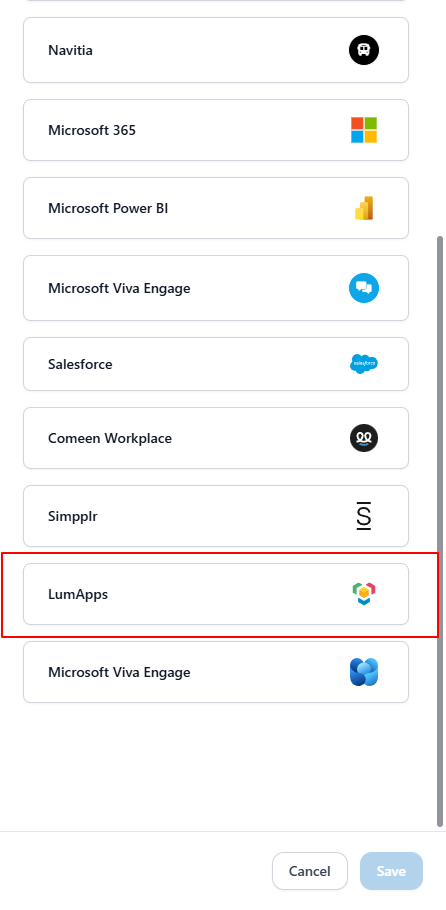The image size is (446, 910).
Task: Choose the Microsoft 365 text label
Action: click(92, 130)
